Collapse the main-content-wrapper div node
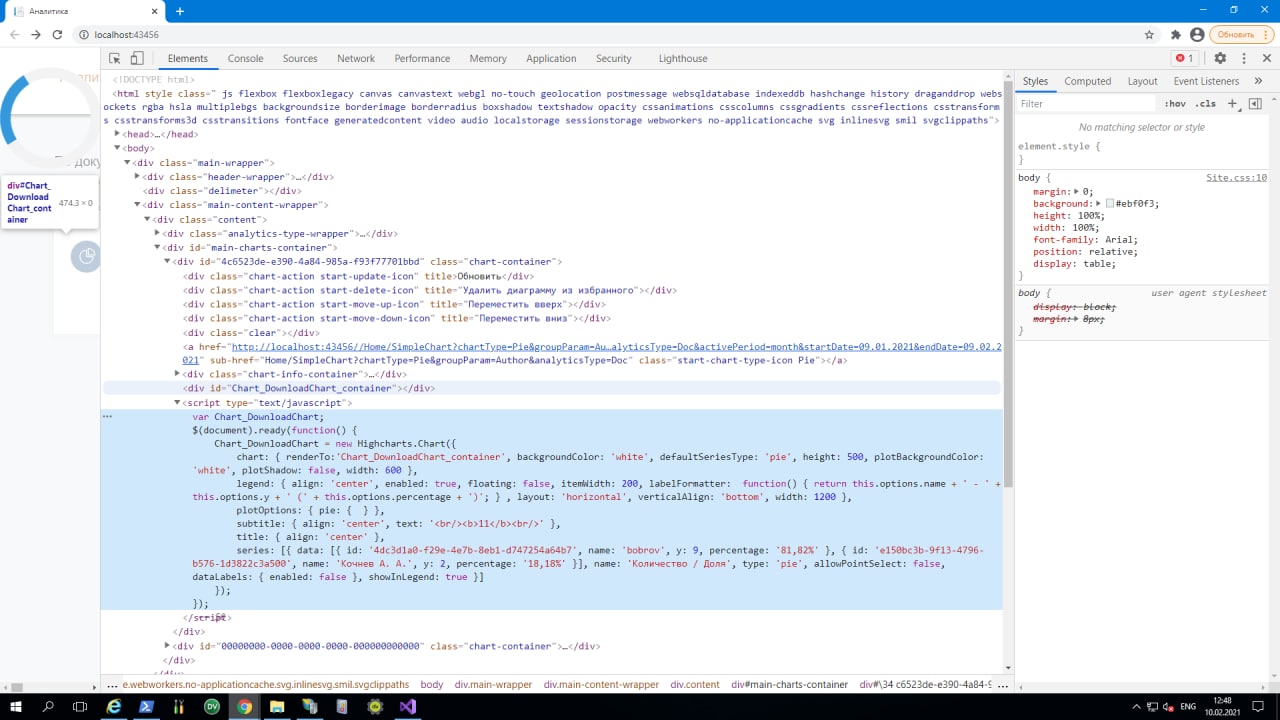 [138, 205]
